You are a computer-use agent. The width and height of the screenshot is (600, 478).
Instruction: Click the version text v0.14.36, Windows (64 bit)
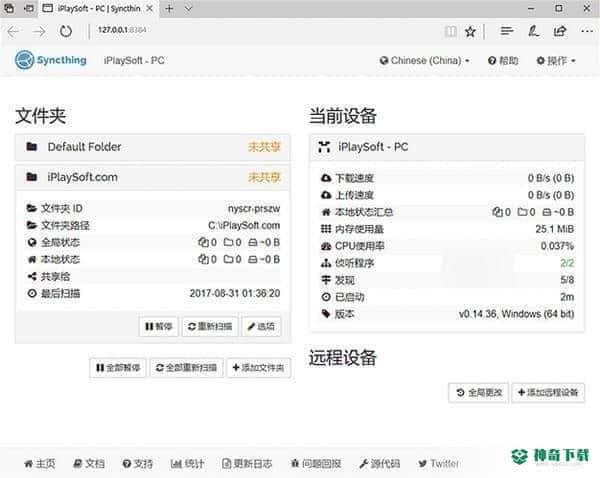click(516, 314)
